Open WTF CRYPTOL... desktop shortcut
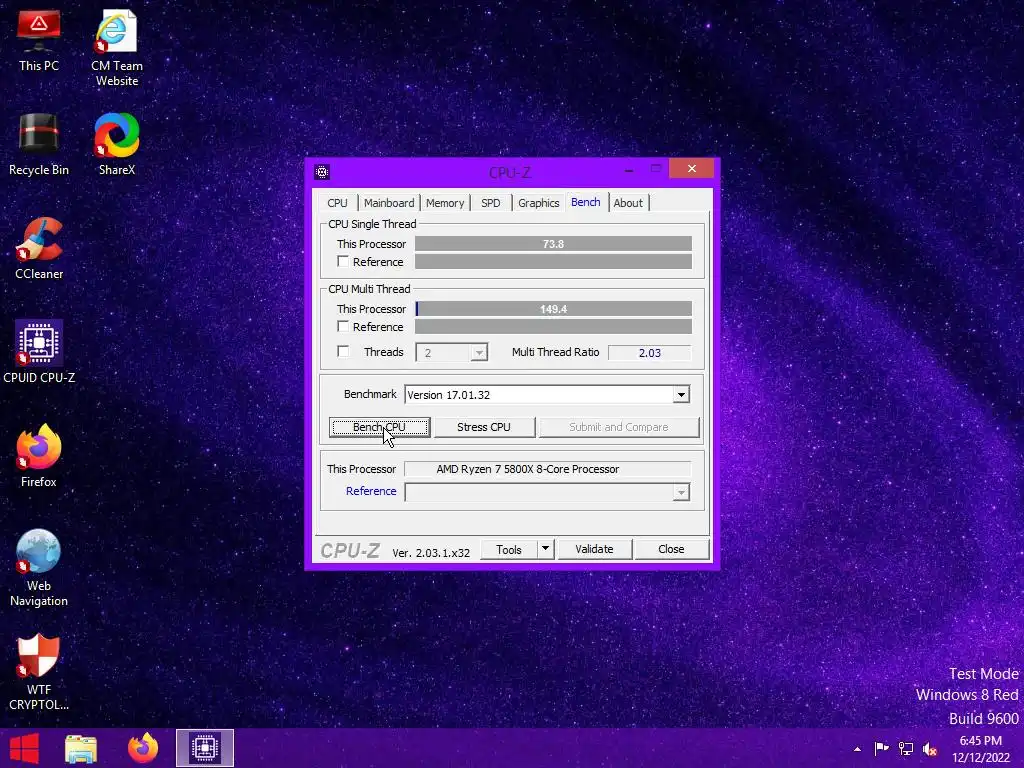Viewport: 1024px width, 768px height. point(39,672)
